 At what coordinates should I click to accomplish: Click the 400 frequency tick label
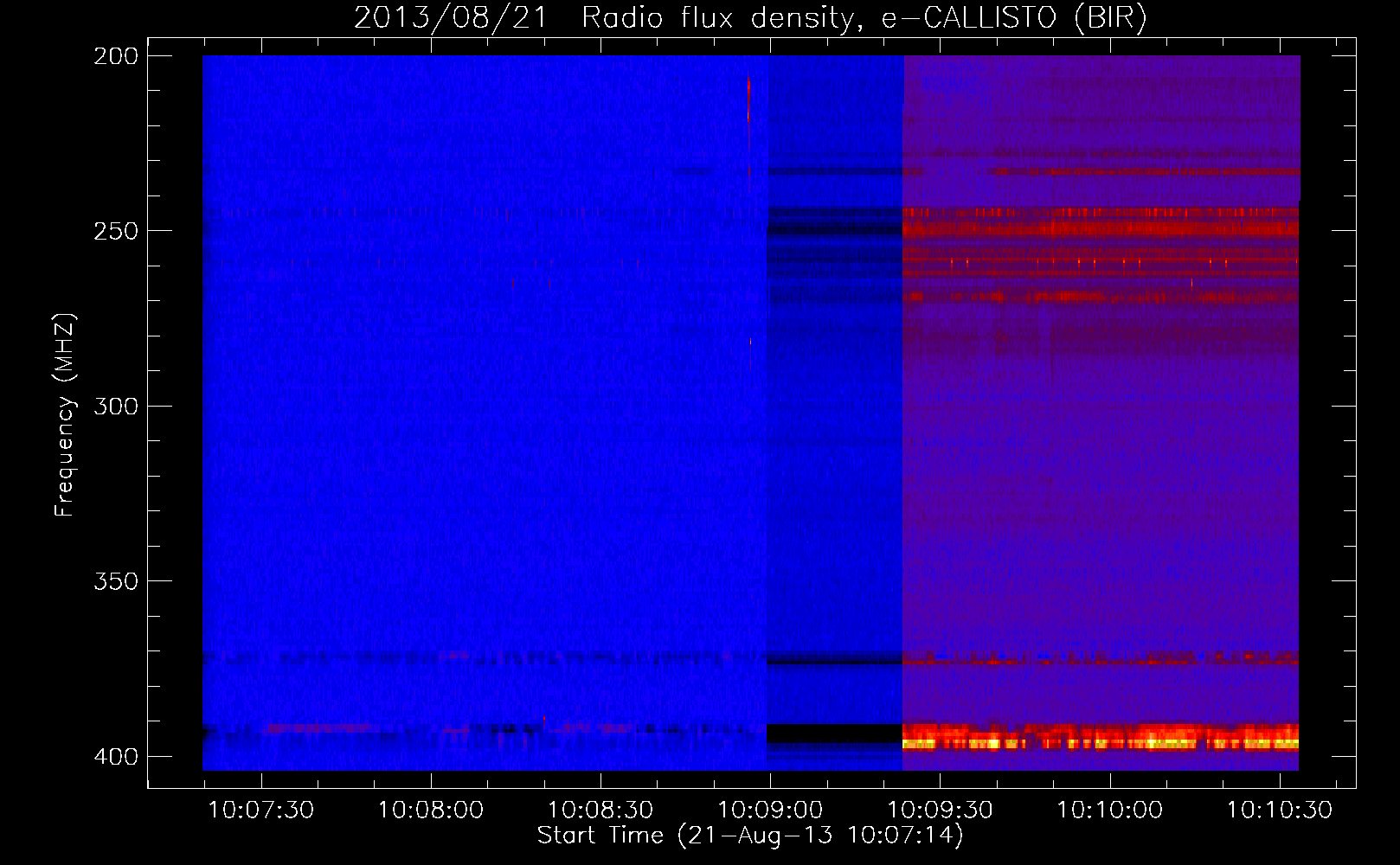click(116, 757)
